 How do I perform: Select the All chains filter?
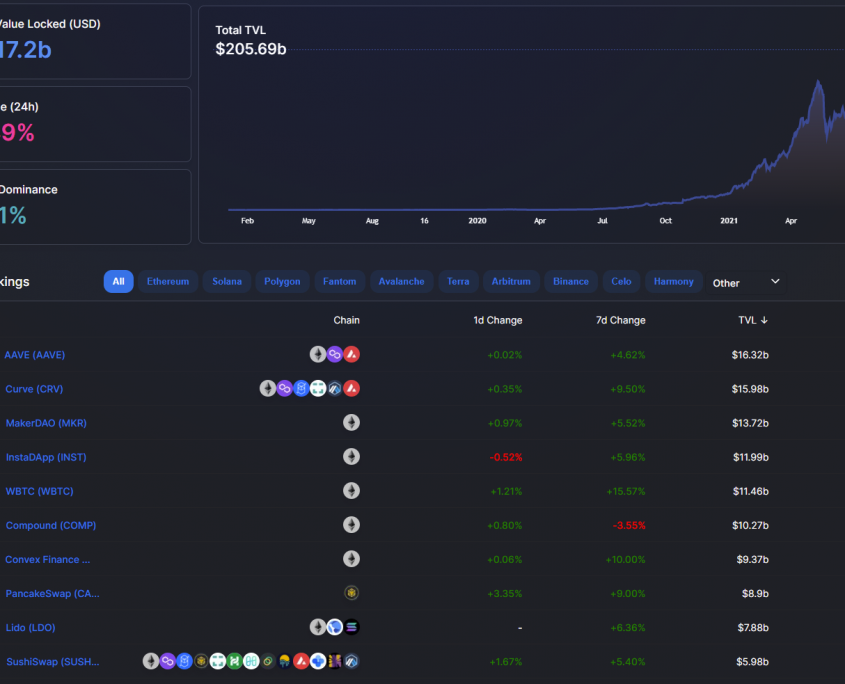tap(118, 282)
